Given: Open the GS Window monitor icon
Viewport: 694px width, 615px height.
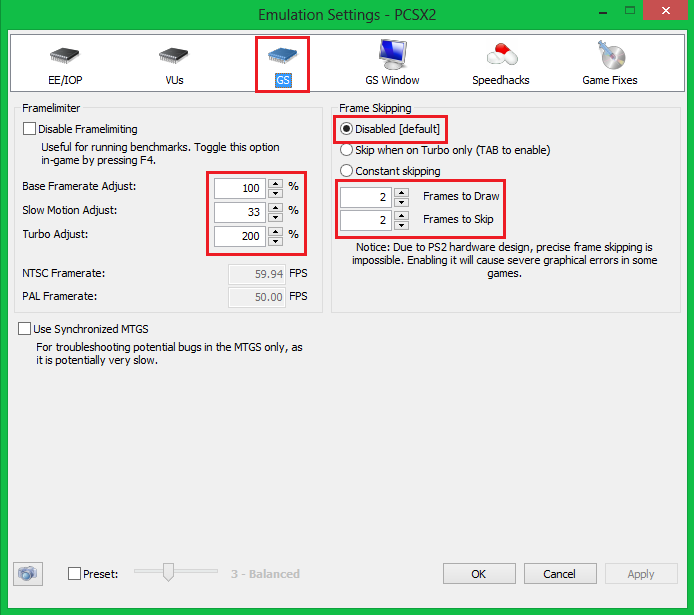Looking at the screenshot, I should [x=392, y=54].
